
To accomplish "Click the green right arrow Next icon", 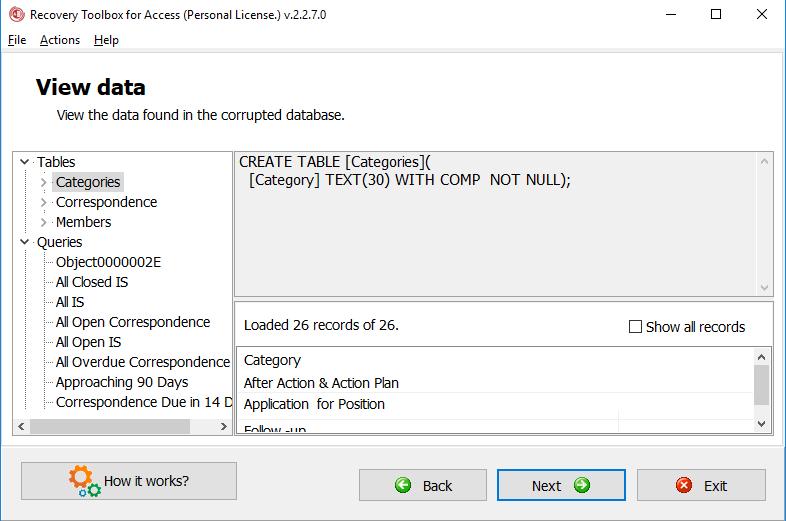I will (x=581, y=485).
